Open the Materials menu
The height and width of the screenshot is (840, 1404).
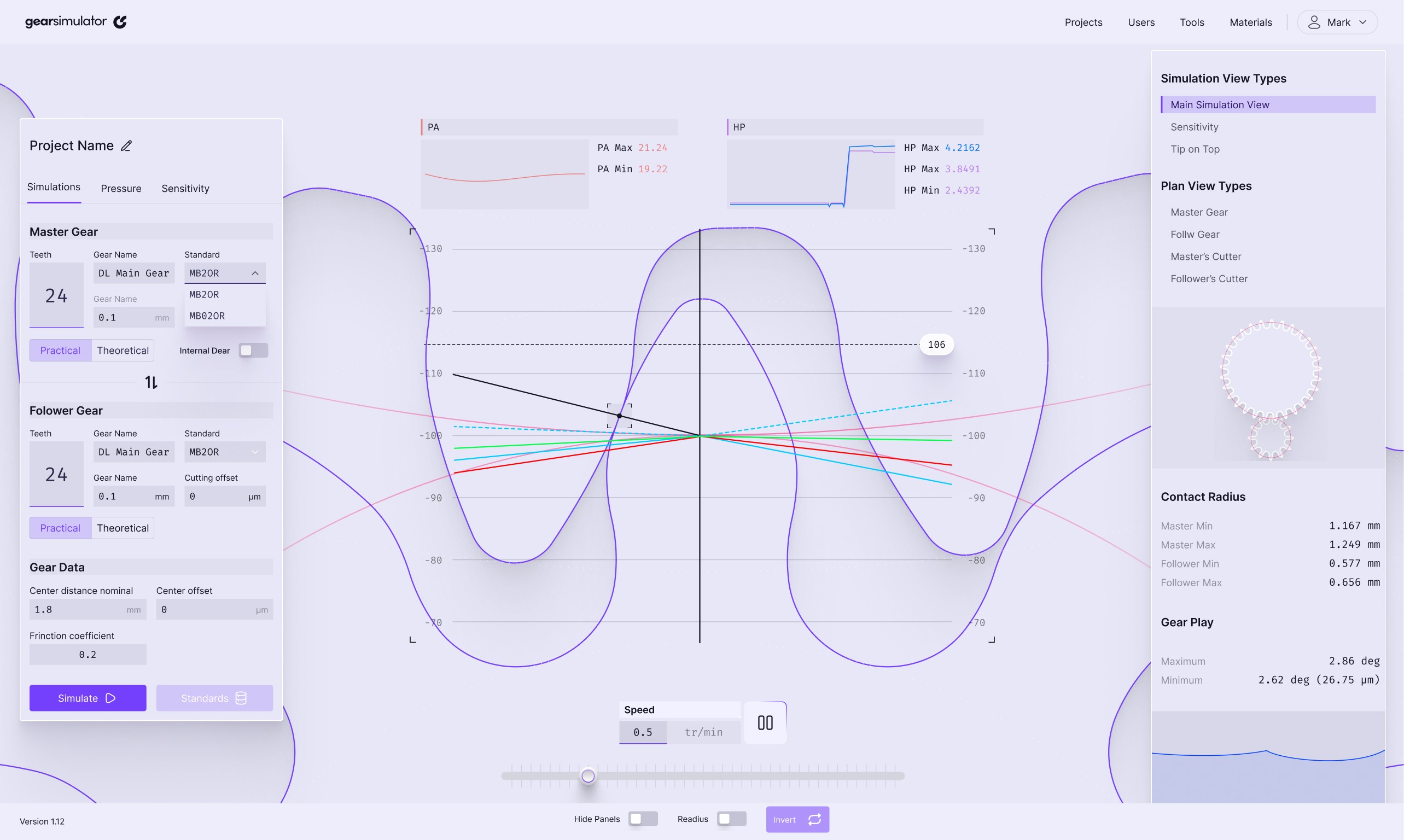[x=1250, y=22]
